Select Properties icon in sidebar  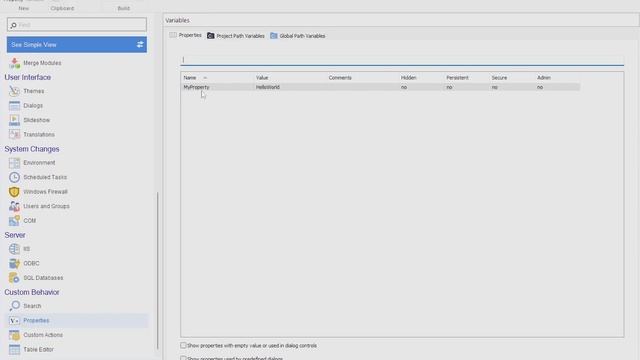coord(14,320)
